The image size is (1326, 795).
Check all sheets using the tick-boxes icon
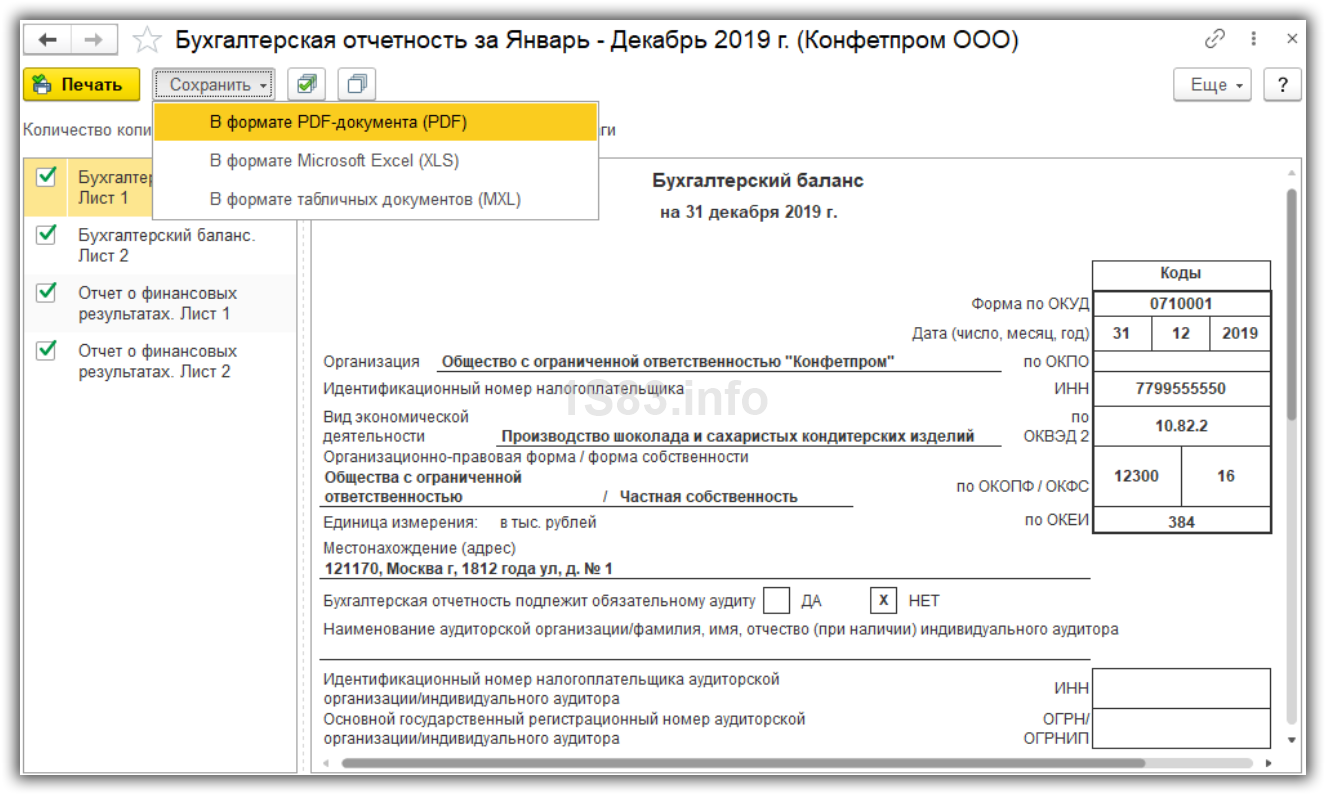coord(307,85)
